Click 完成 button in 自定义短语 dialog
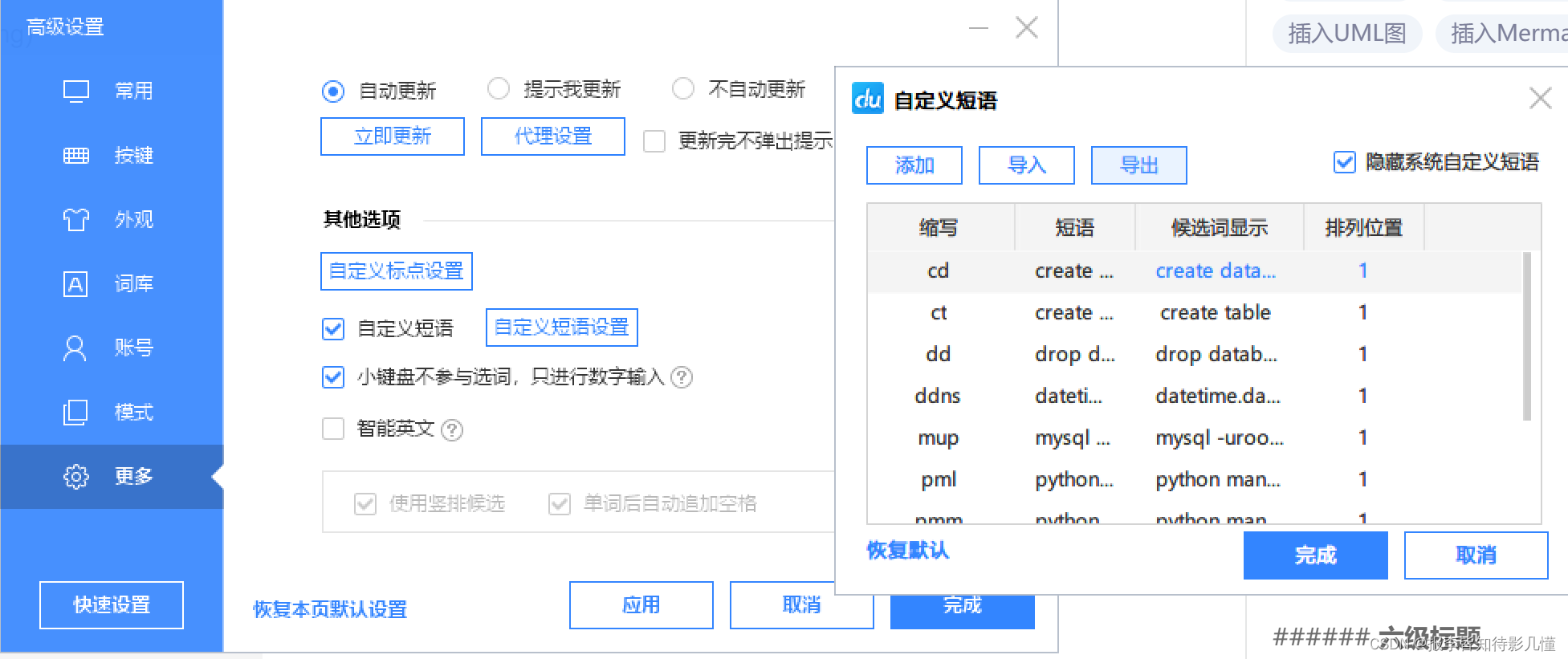This screenshot has height=659, width=1568. pos(1316,555)
